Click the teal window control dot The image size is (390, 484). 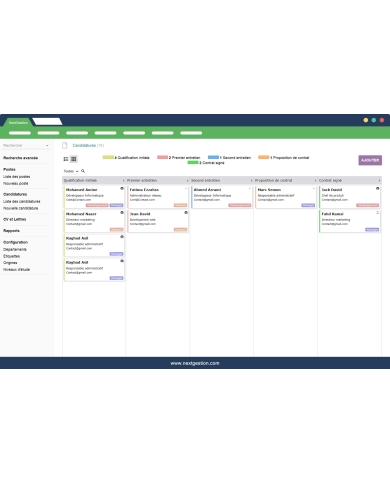click(x=374, y=120)
